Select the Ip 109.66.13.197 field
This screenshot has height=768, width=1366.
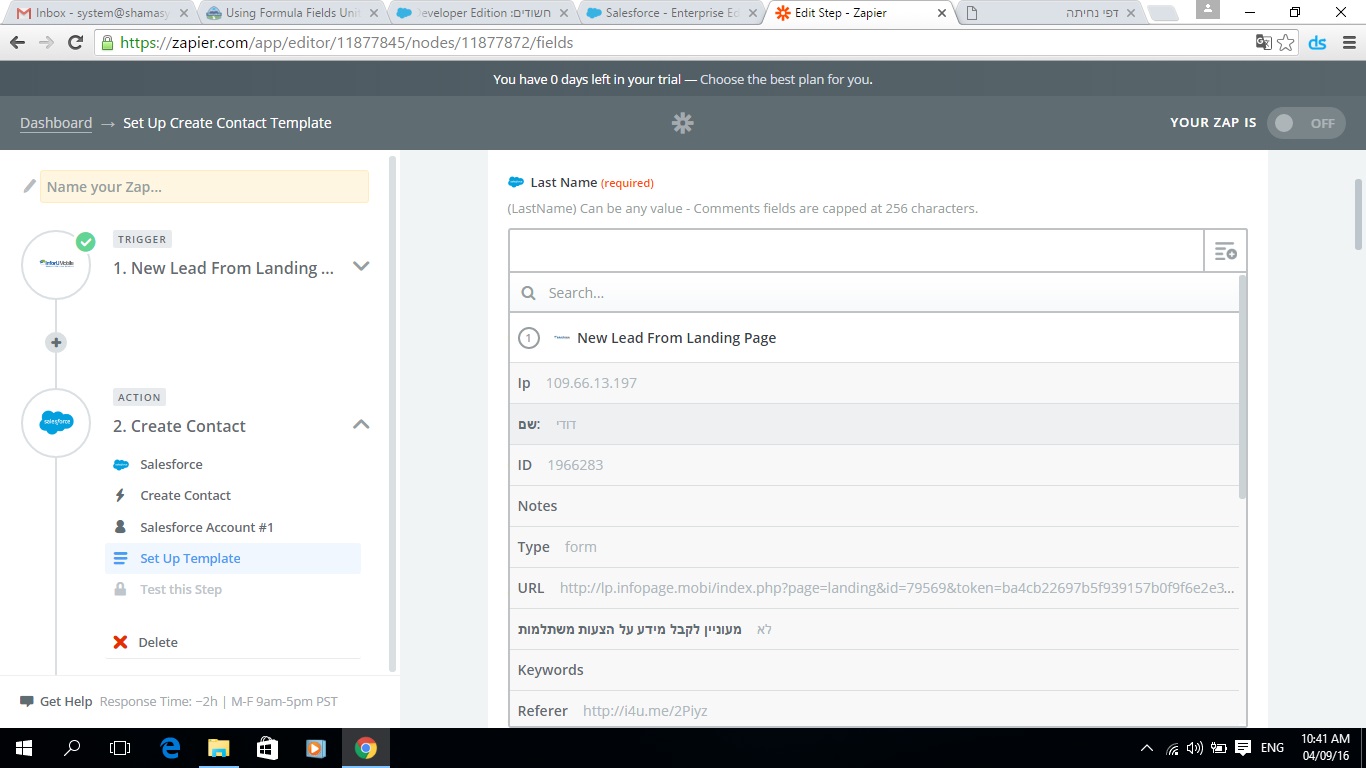click(x=874, y=383)
